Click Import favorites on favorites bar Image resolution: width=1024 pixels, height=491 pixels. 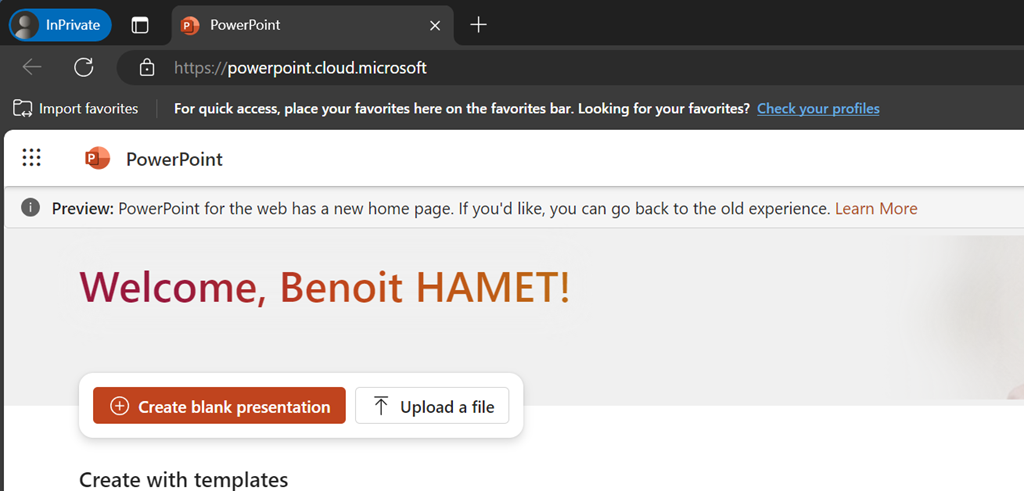coord(76,108)
